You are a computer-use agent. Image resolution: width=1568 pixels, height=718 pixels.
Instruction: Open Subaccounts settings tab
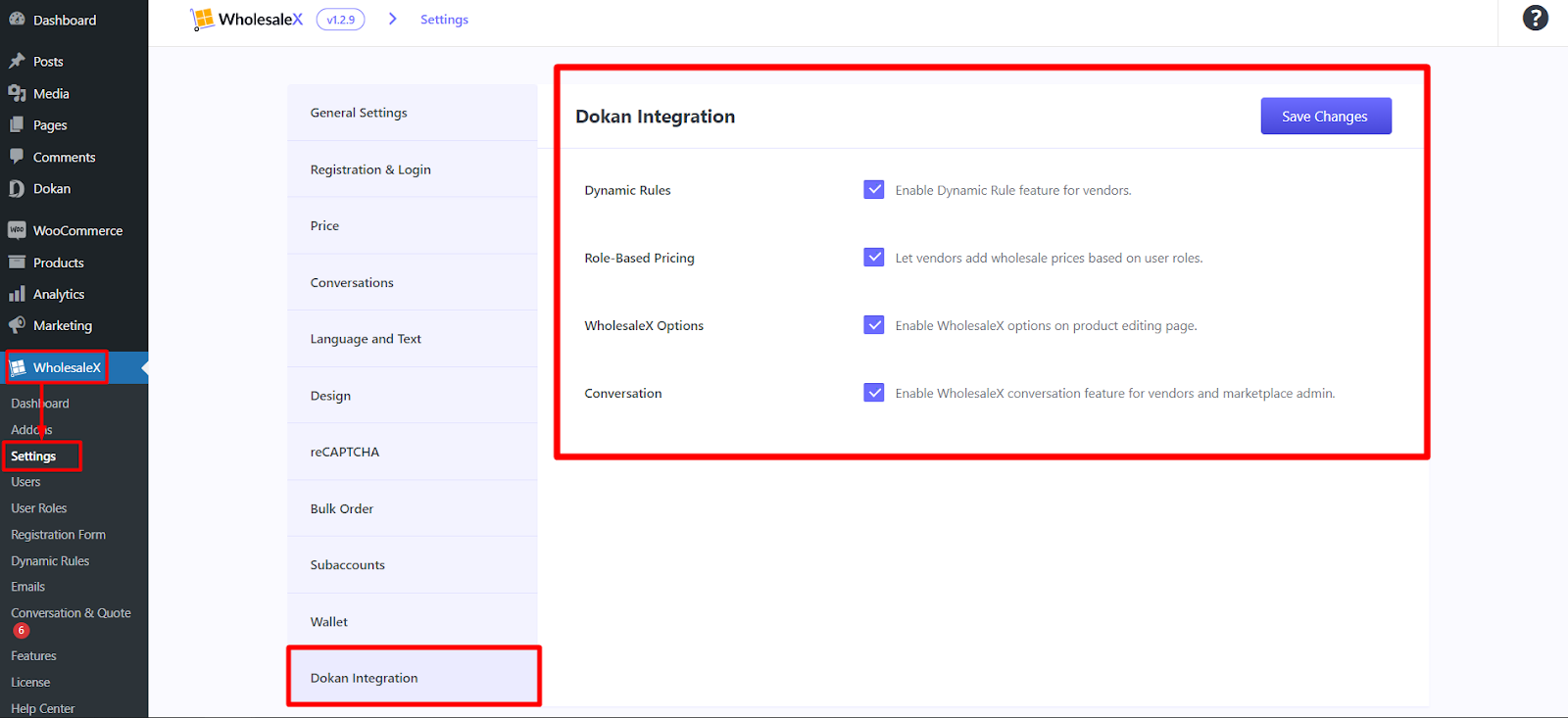click(x=413, y=565)
